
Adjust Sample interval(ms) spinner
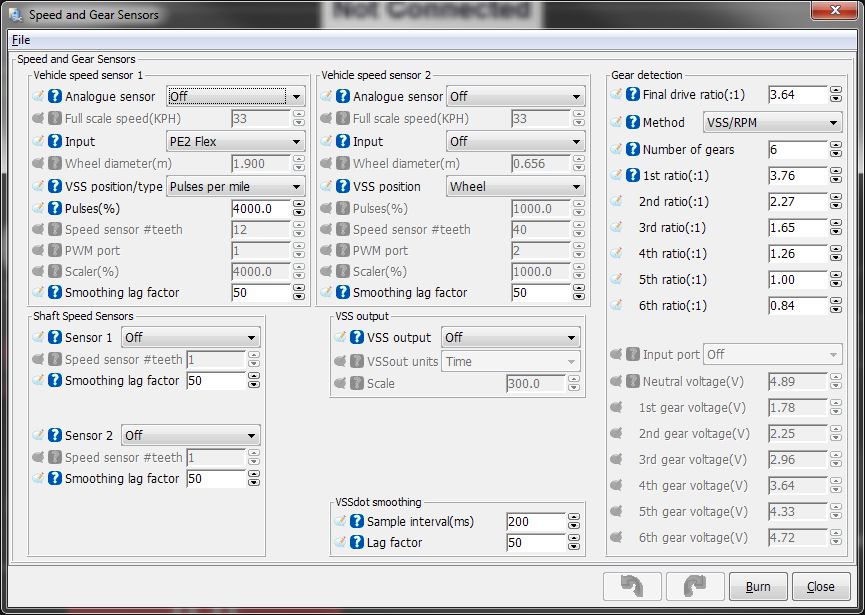pos(574,521)
